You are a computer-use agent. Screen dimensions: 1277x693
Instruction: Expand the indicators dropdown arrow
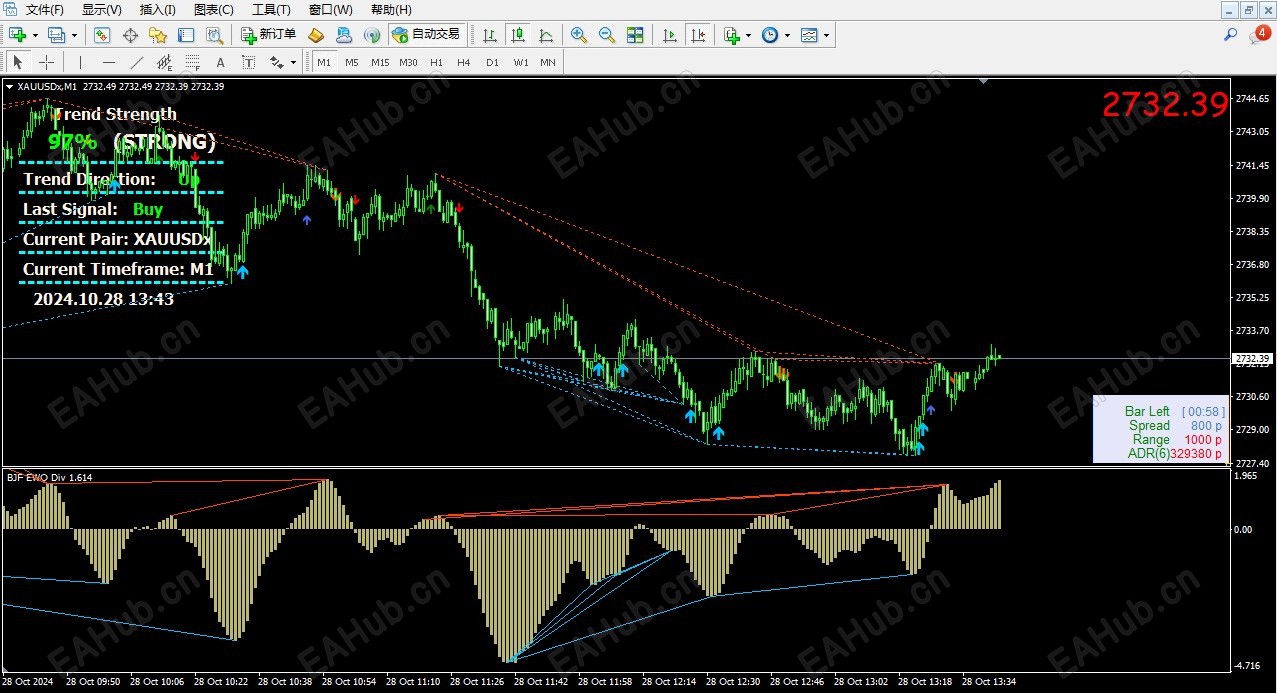point(748,35)
